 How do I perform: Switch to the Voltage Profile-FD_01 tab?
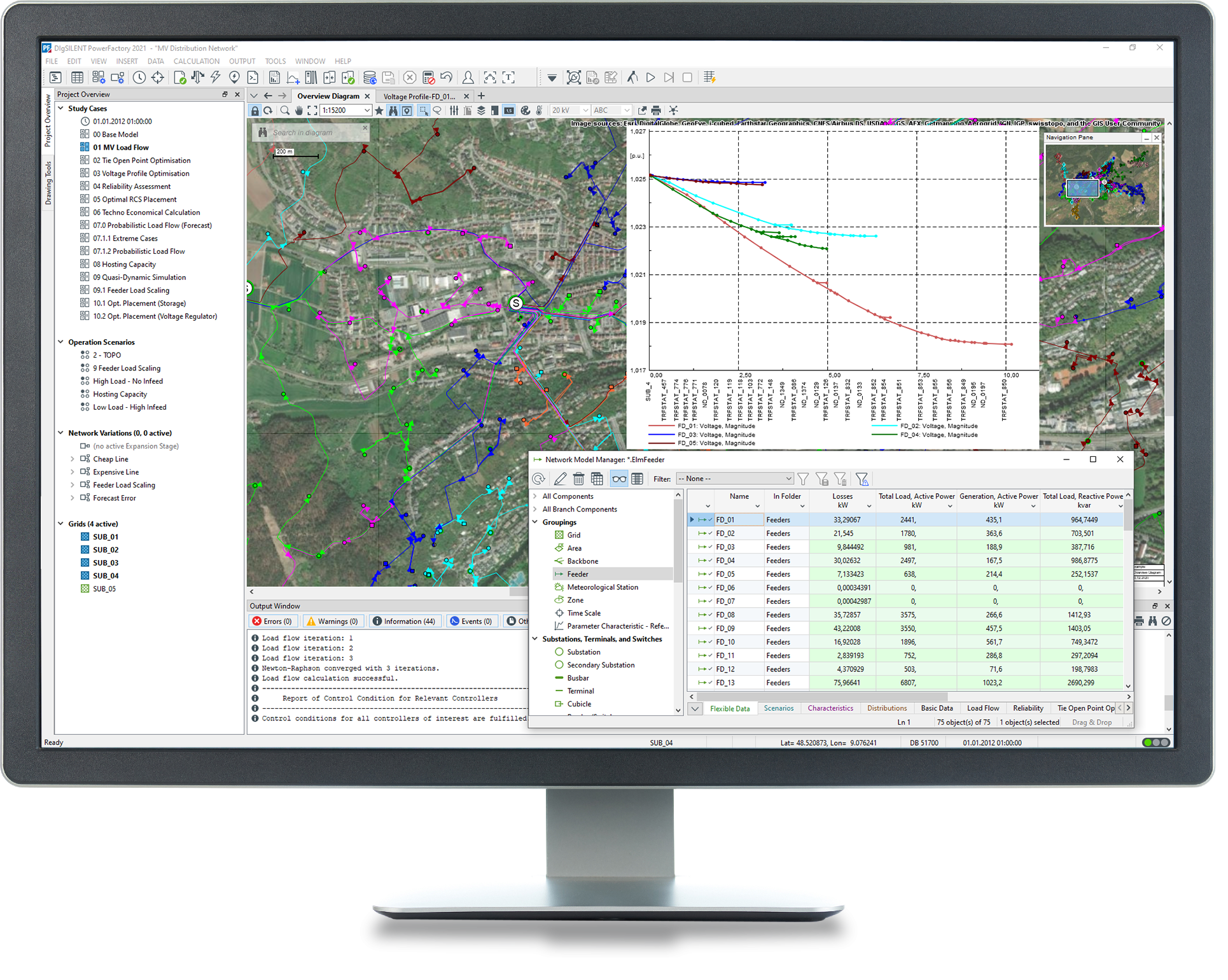[x=419, y=97]
